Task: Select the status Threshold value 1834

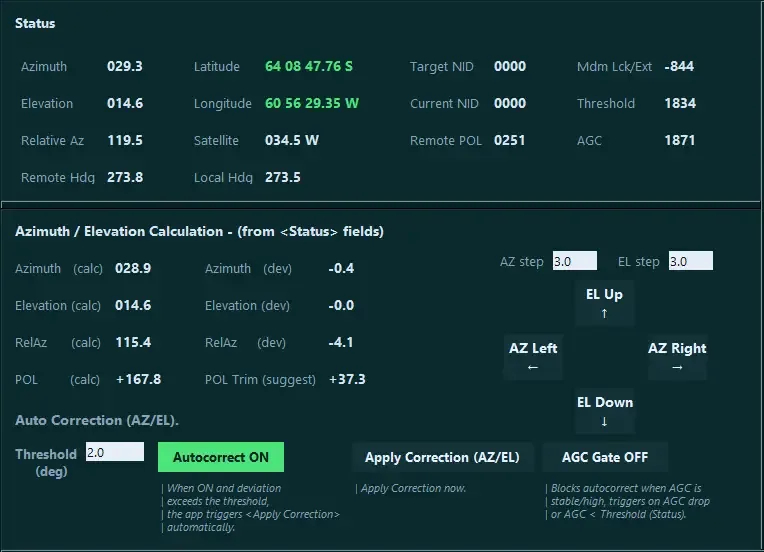Action: click(680, 103)
